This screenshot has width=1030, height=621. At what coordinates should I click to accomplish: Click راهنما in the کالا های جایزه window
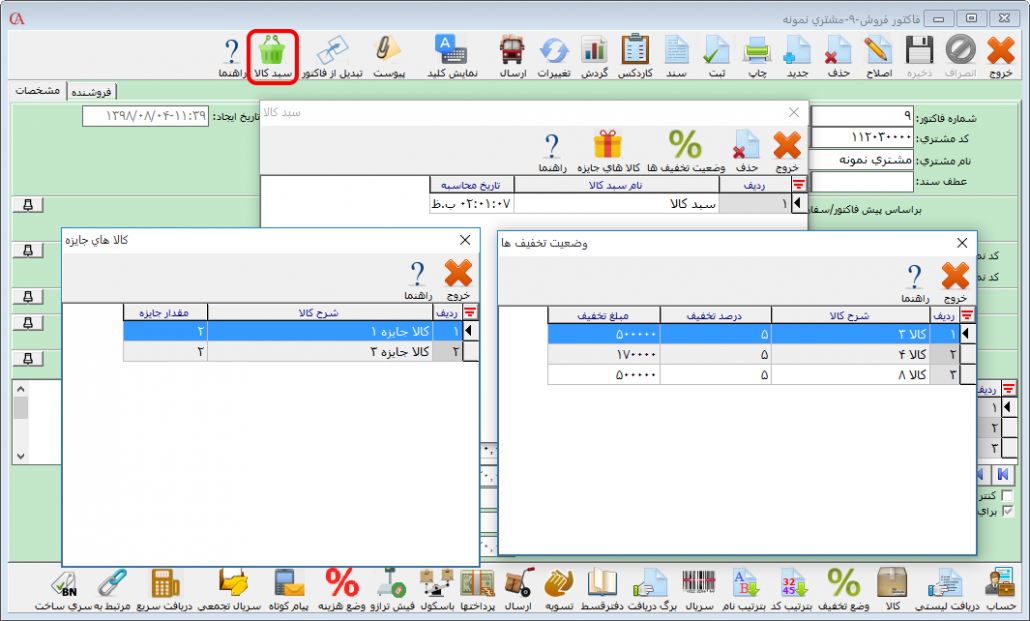(x=416, y=280)
